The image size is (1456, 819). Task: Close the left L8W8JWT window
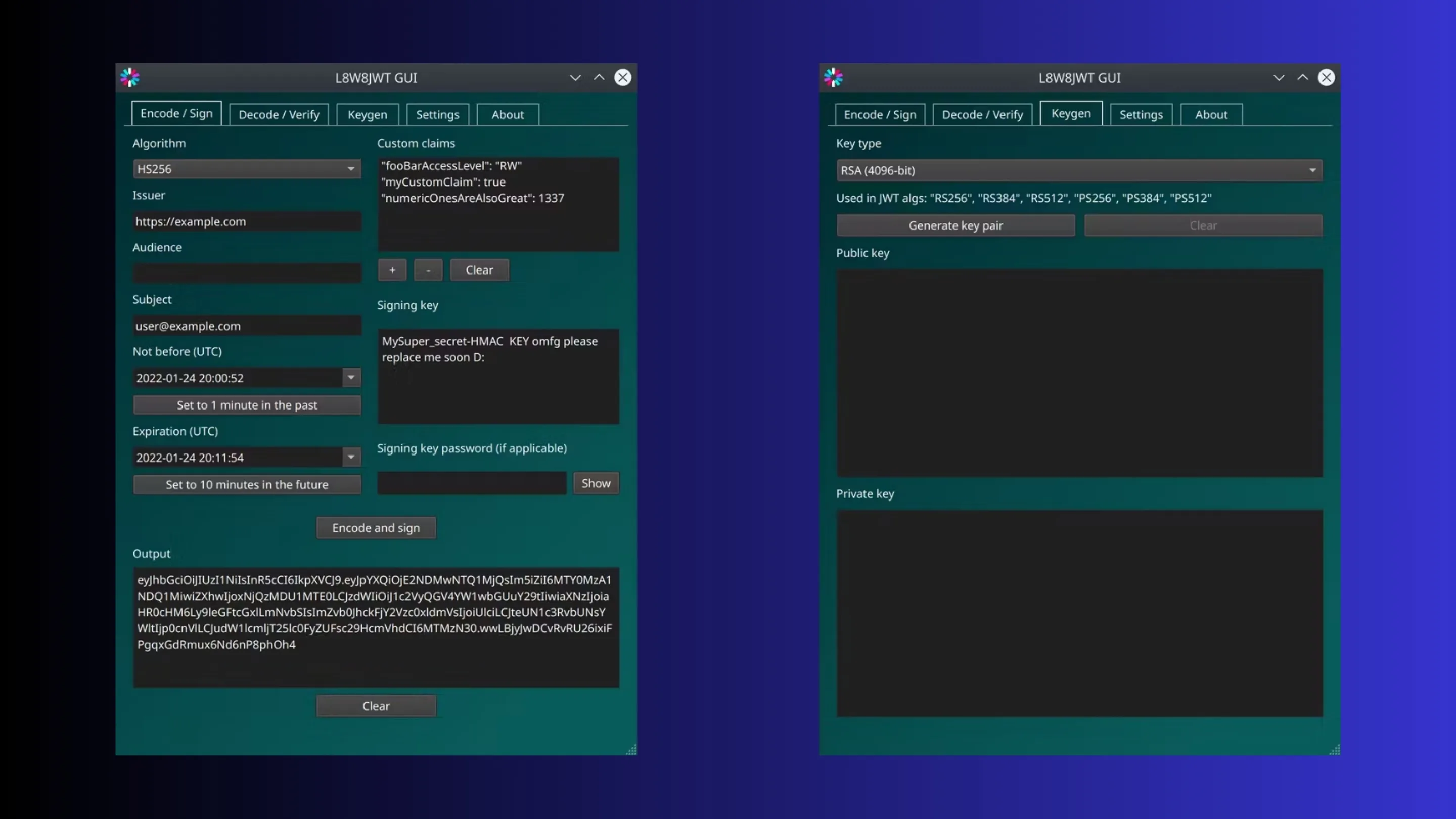[x=623, y=77]
